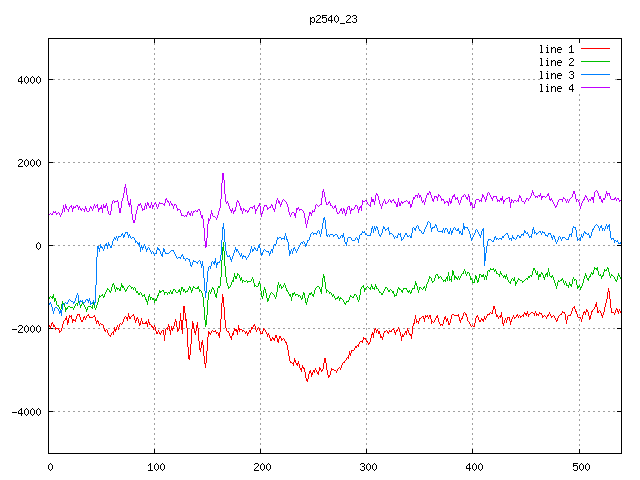The width and height of the screenshot is (640, 480).
Task: Click the 4000 y-axis tick label
Action: (27, 80)
